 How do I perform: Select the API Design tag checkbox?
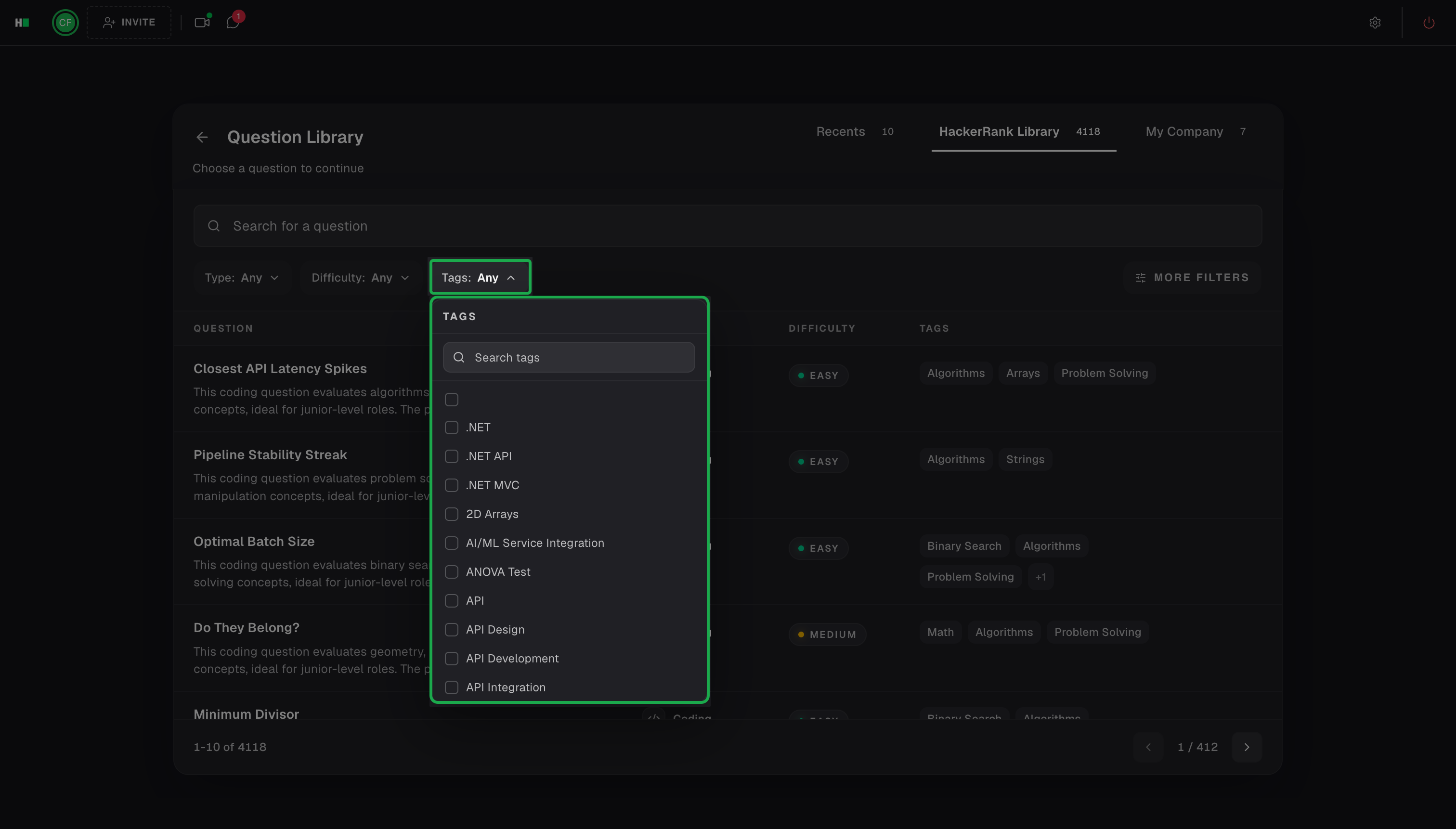pos(452,630)
